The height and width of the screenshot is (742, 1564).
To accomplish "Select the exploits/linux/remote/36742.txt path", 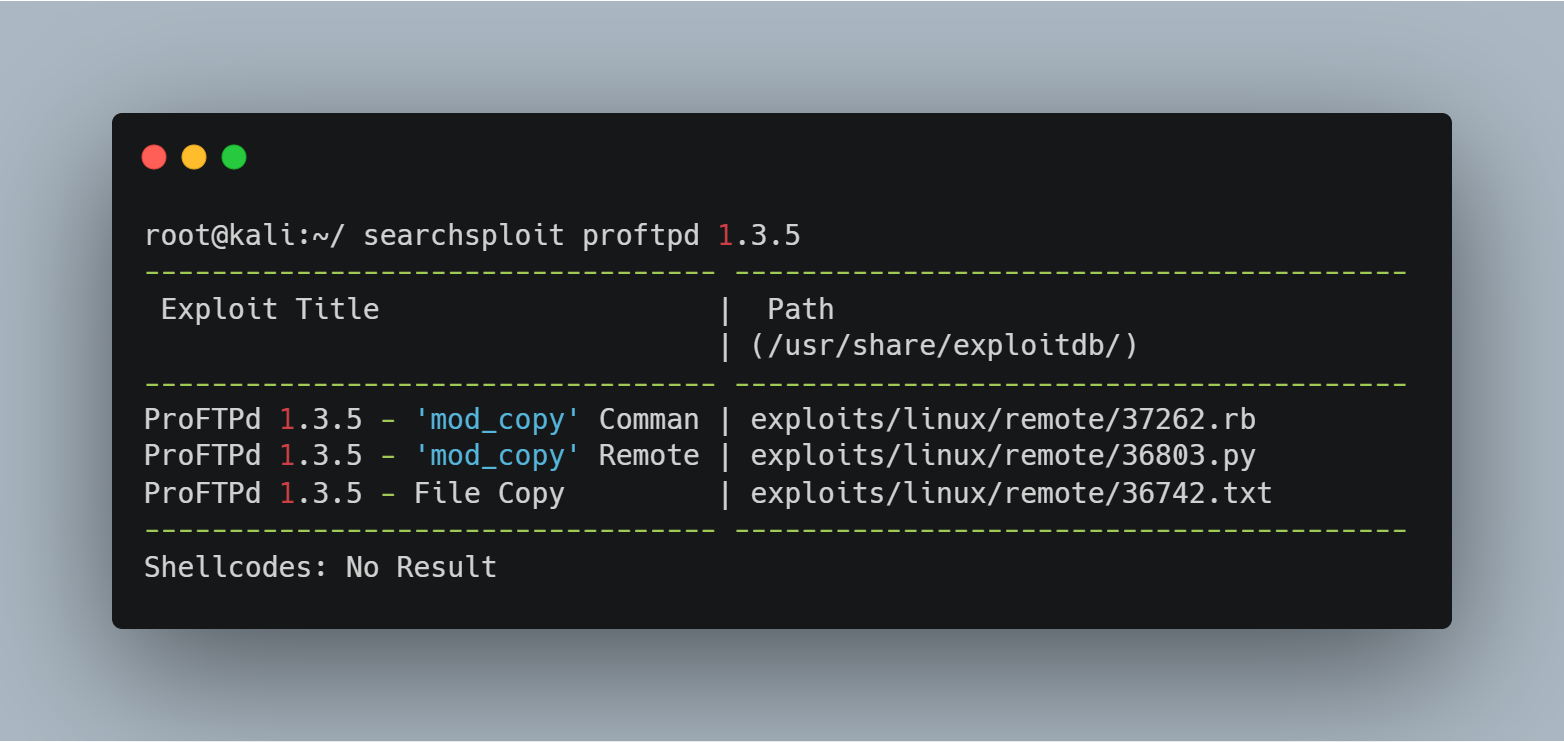I will click(x=1011, y=493).
